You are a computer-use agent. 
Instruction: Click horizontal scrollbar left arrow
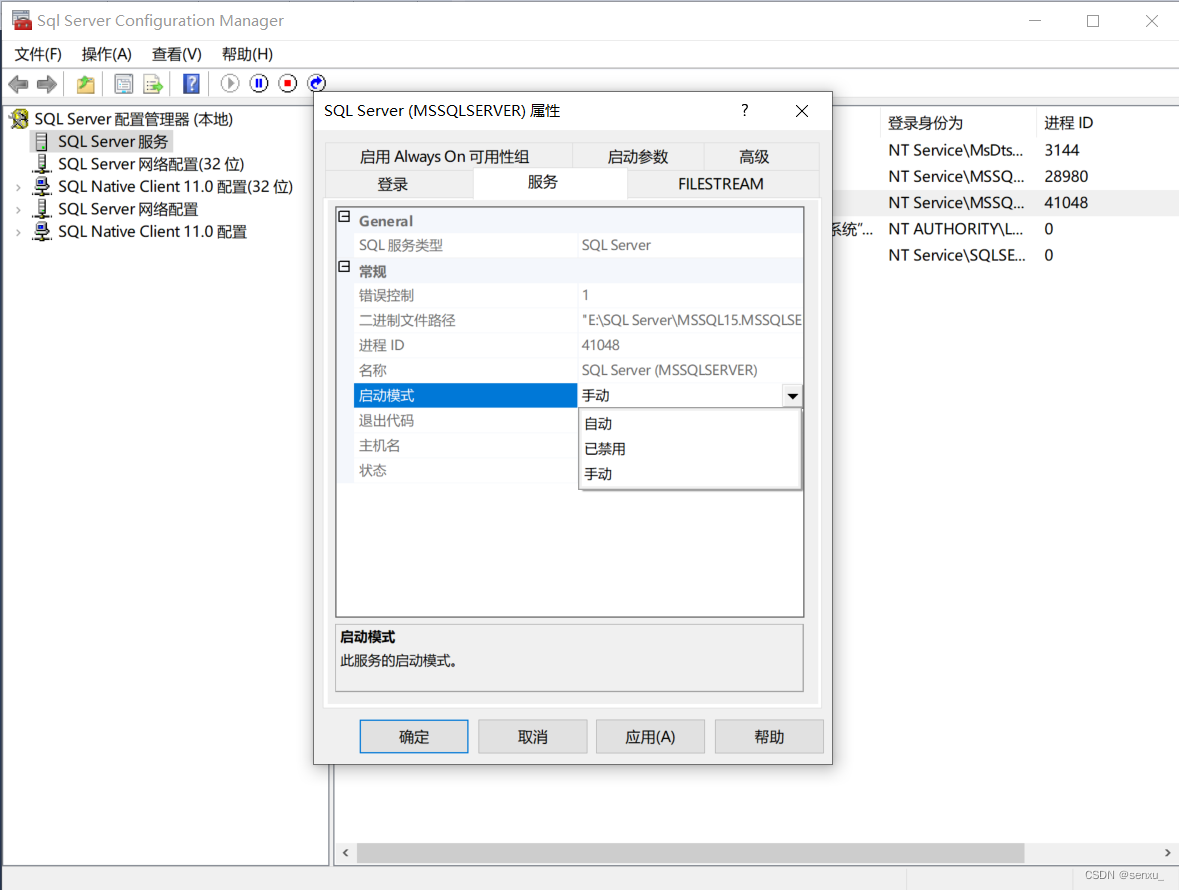coord(345,852)
